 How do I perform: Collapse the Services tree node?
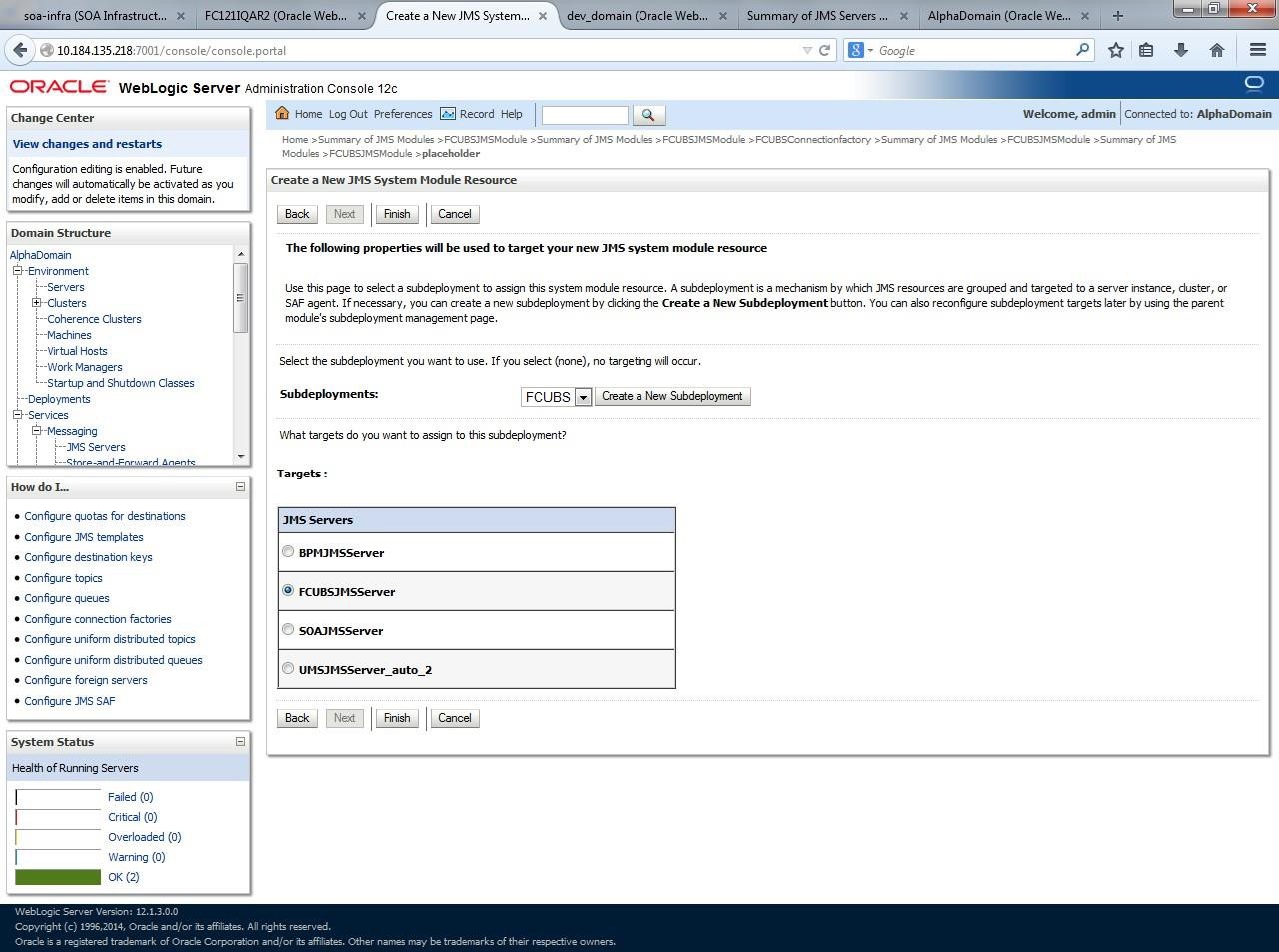point(17,415)
